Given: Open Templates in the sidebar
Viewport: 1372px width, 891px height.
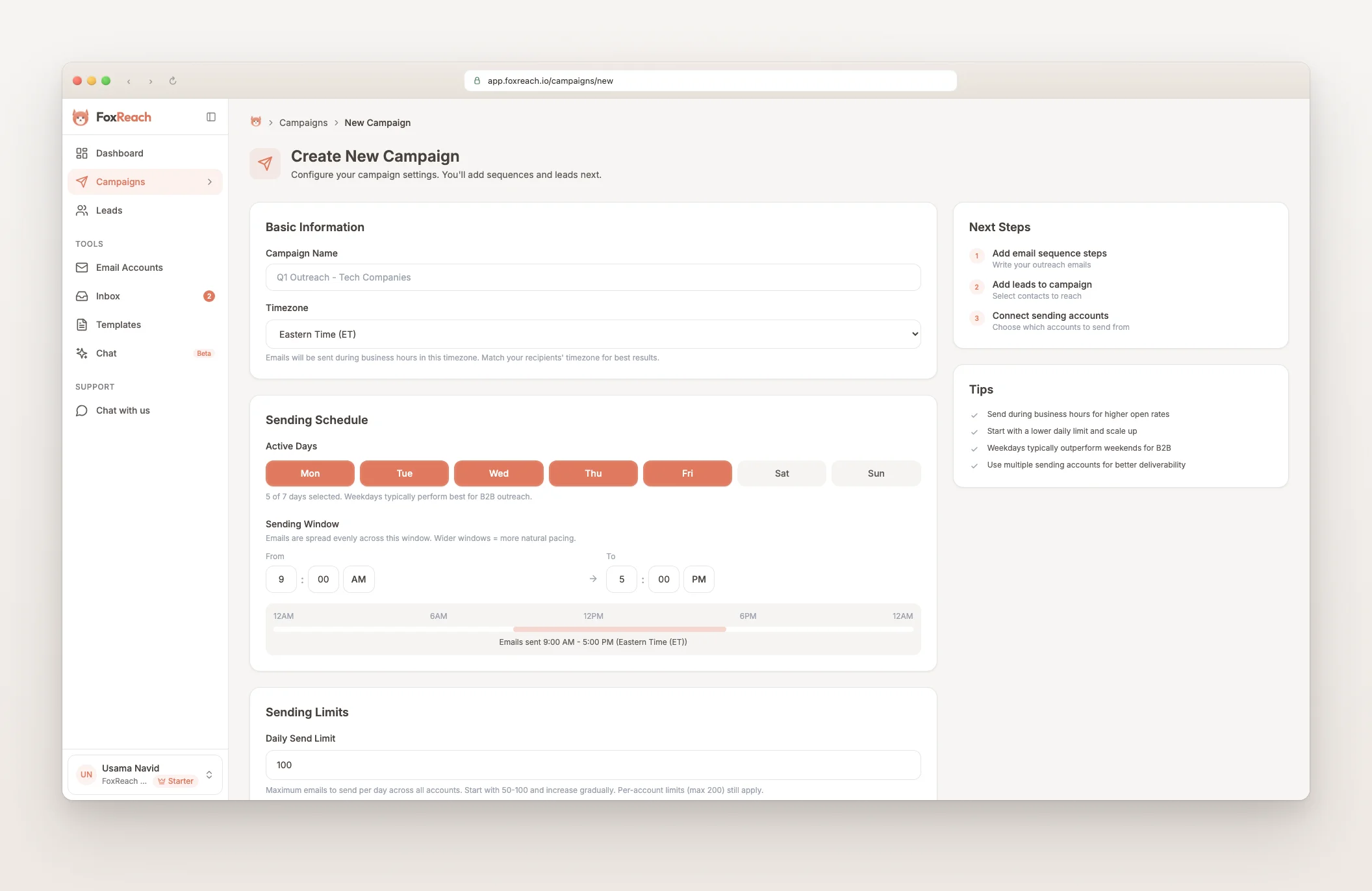Looking at the screenshot, I should click(118, 325).
